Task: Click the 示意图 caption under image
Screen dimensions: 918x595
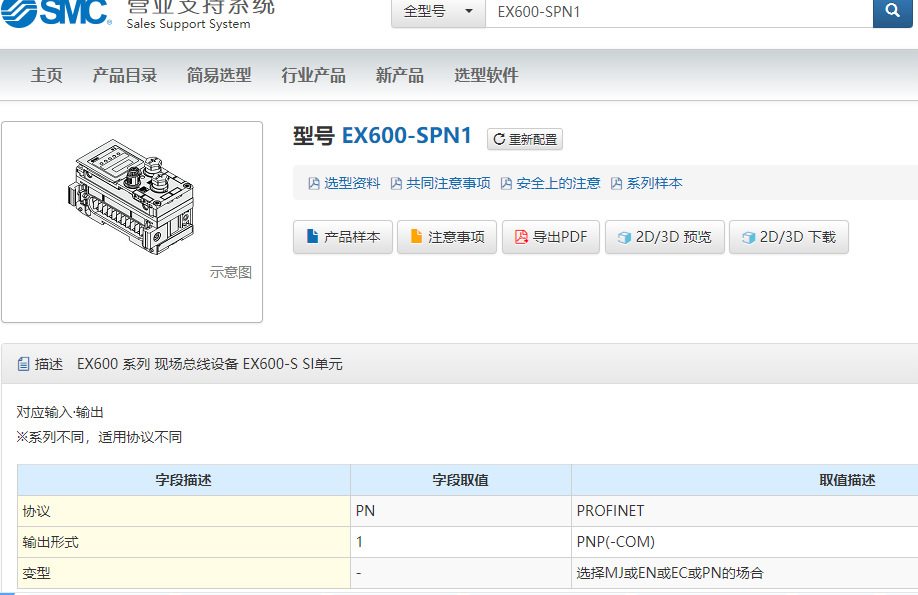Action: (x=231, y=272)
